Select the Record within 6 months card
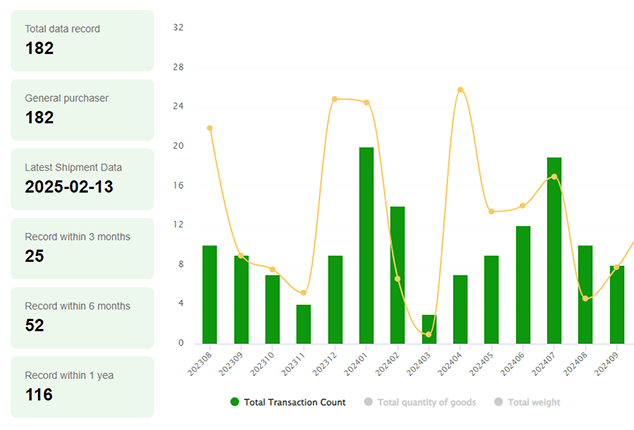 pyautogui.click(x=82, y=318)
